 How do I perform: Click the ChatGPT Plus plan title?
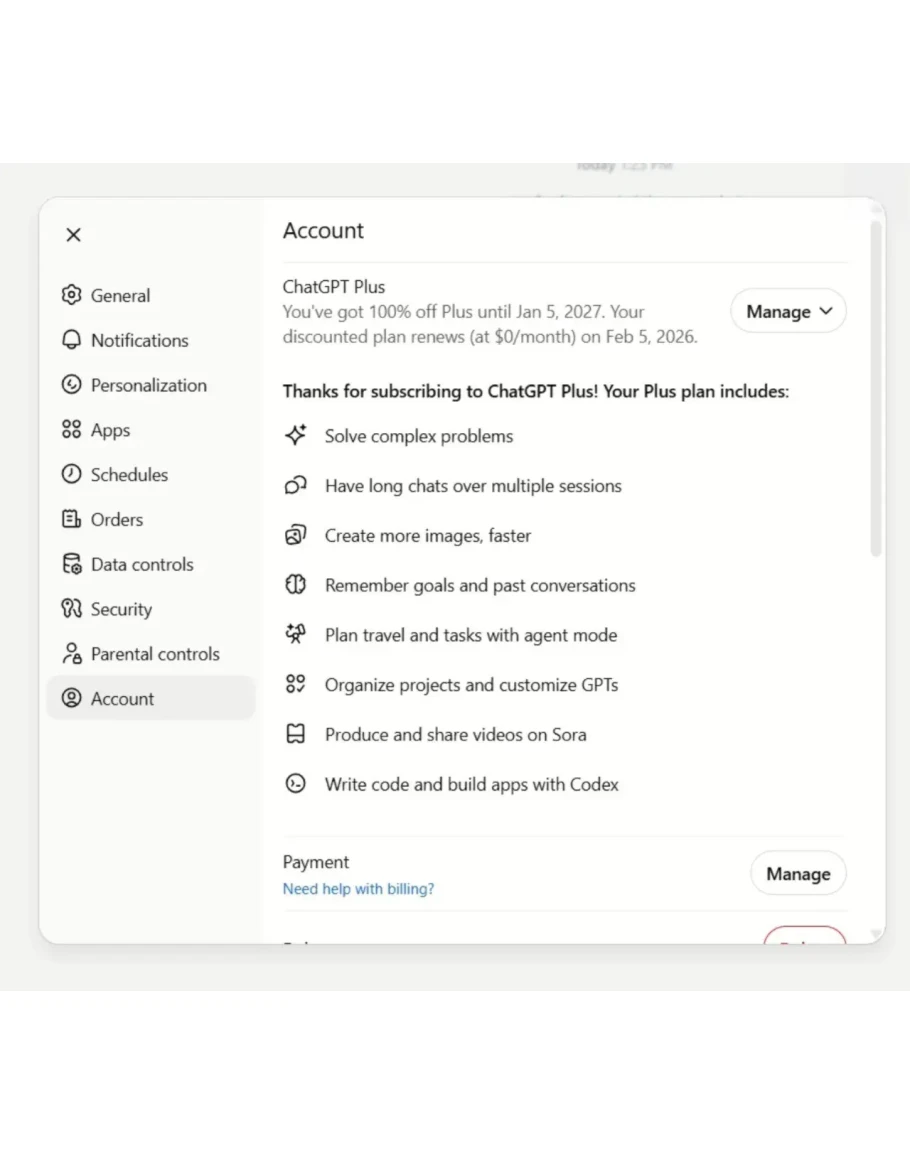coord(334,287)
